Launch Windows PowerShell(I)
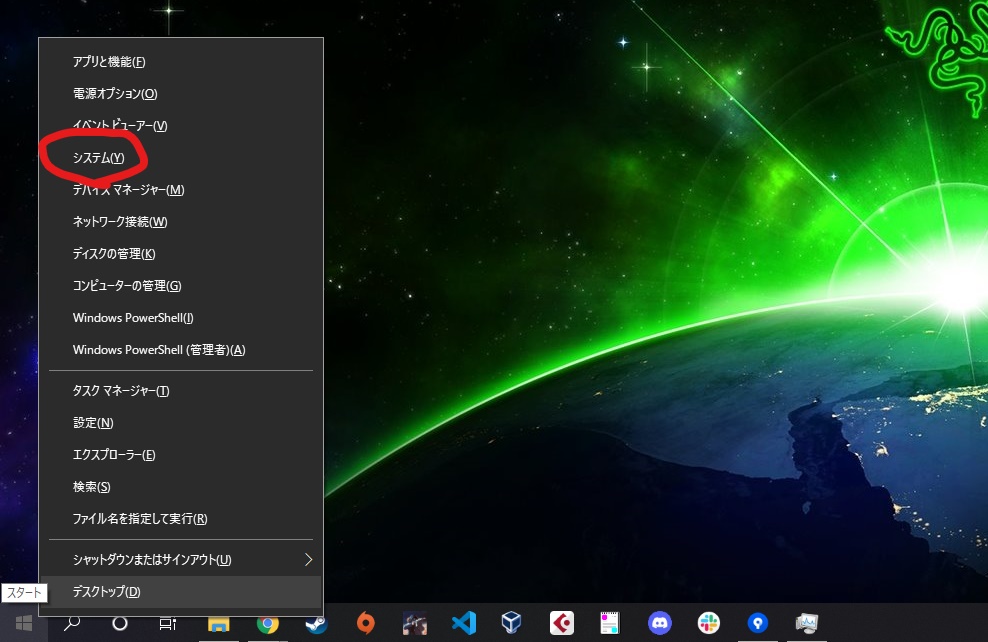This screenshot has height=642, width=988. [180, 318]
